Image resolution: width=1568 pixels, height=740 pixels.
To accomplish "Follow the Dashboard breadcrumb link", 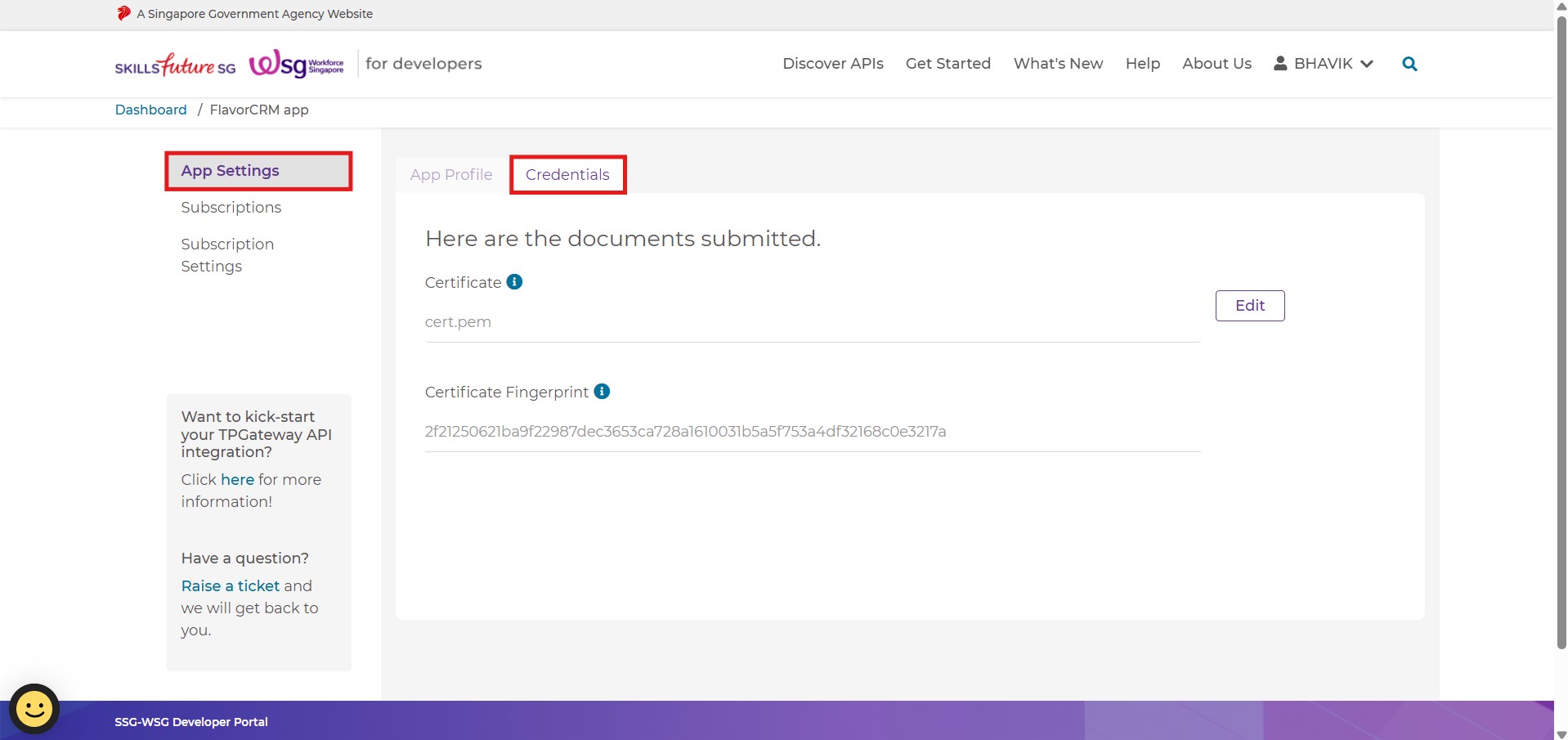I will click(x=150, y=110).
